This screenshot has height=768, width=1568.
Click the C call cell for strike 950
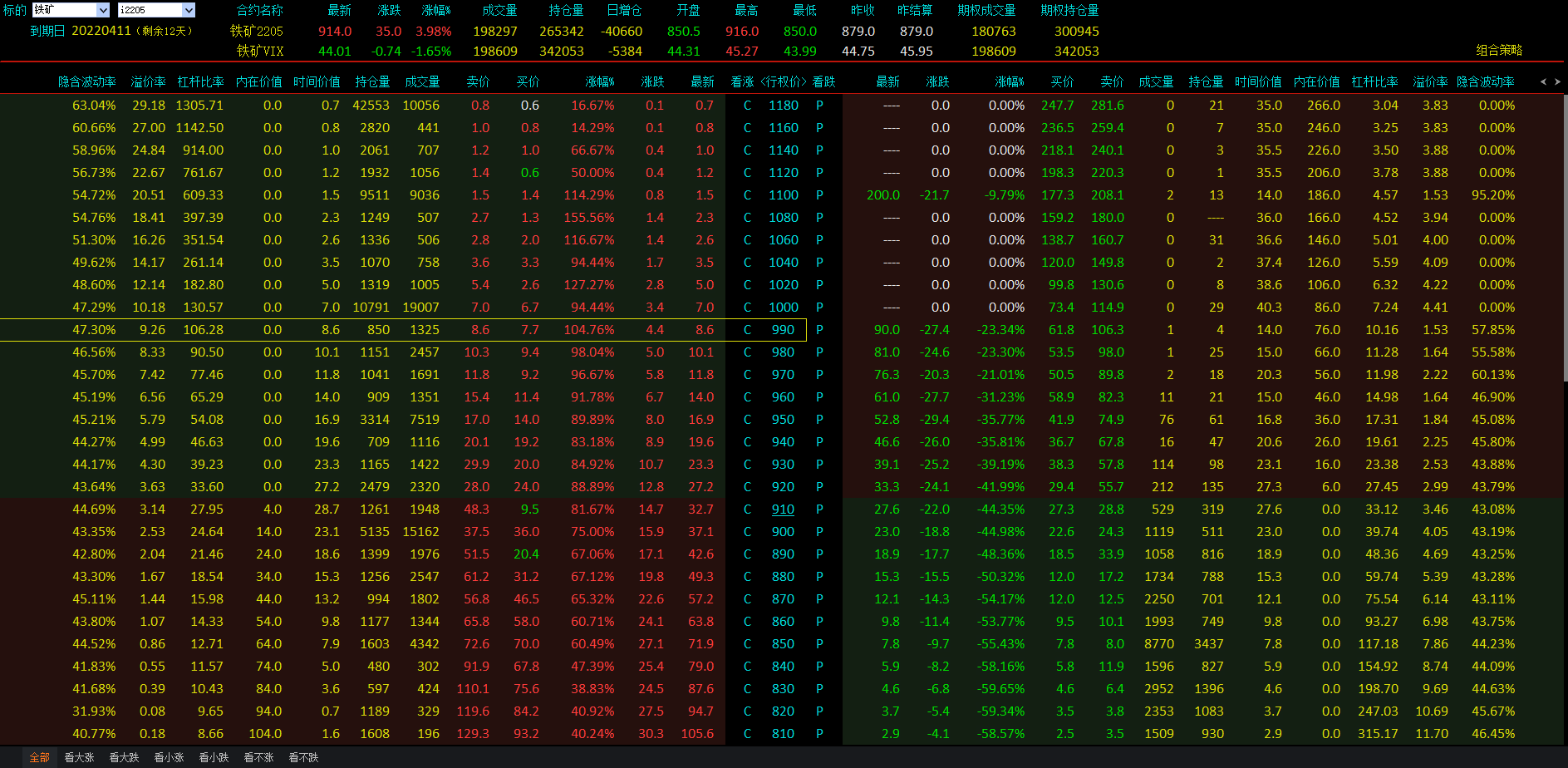click(747, 419)
